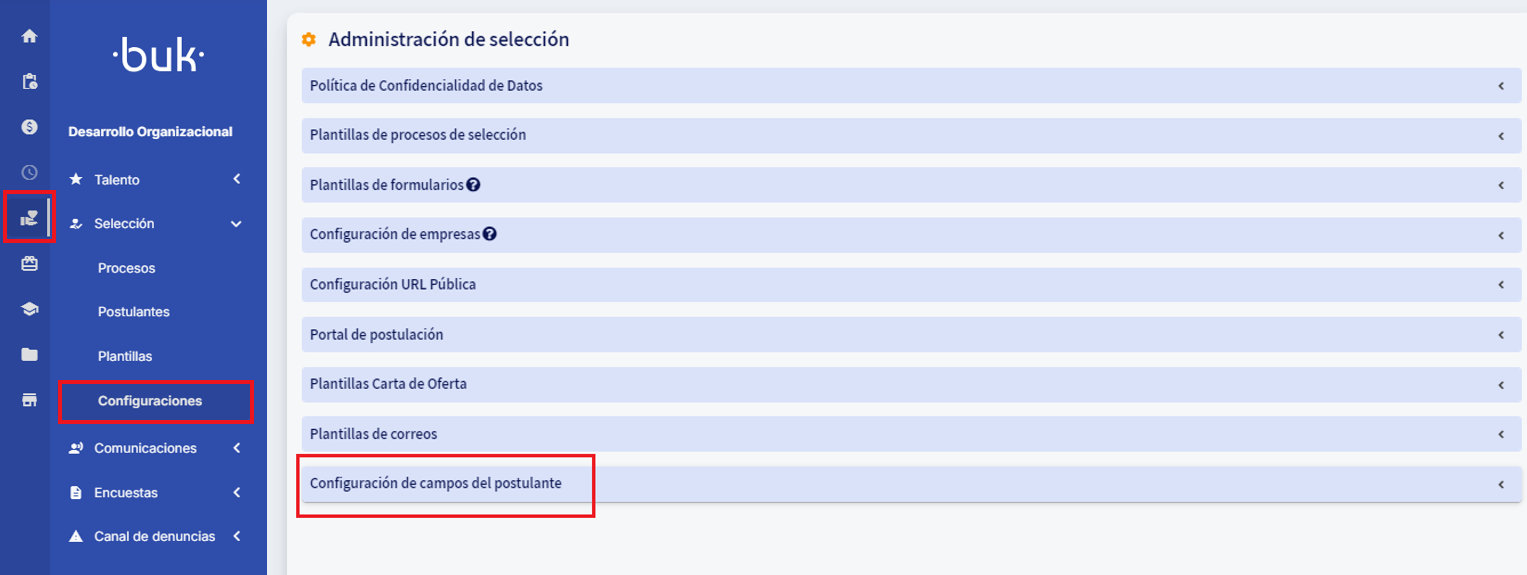1527x575 pixels.
Task: Open the Procesos submenu item
Action: (127, 268)
